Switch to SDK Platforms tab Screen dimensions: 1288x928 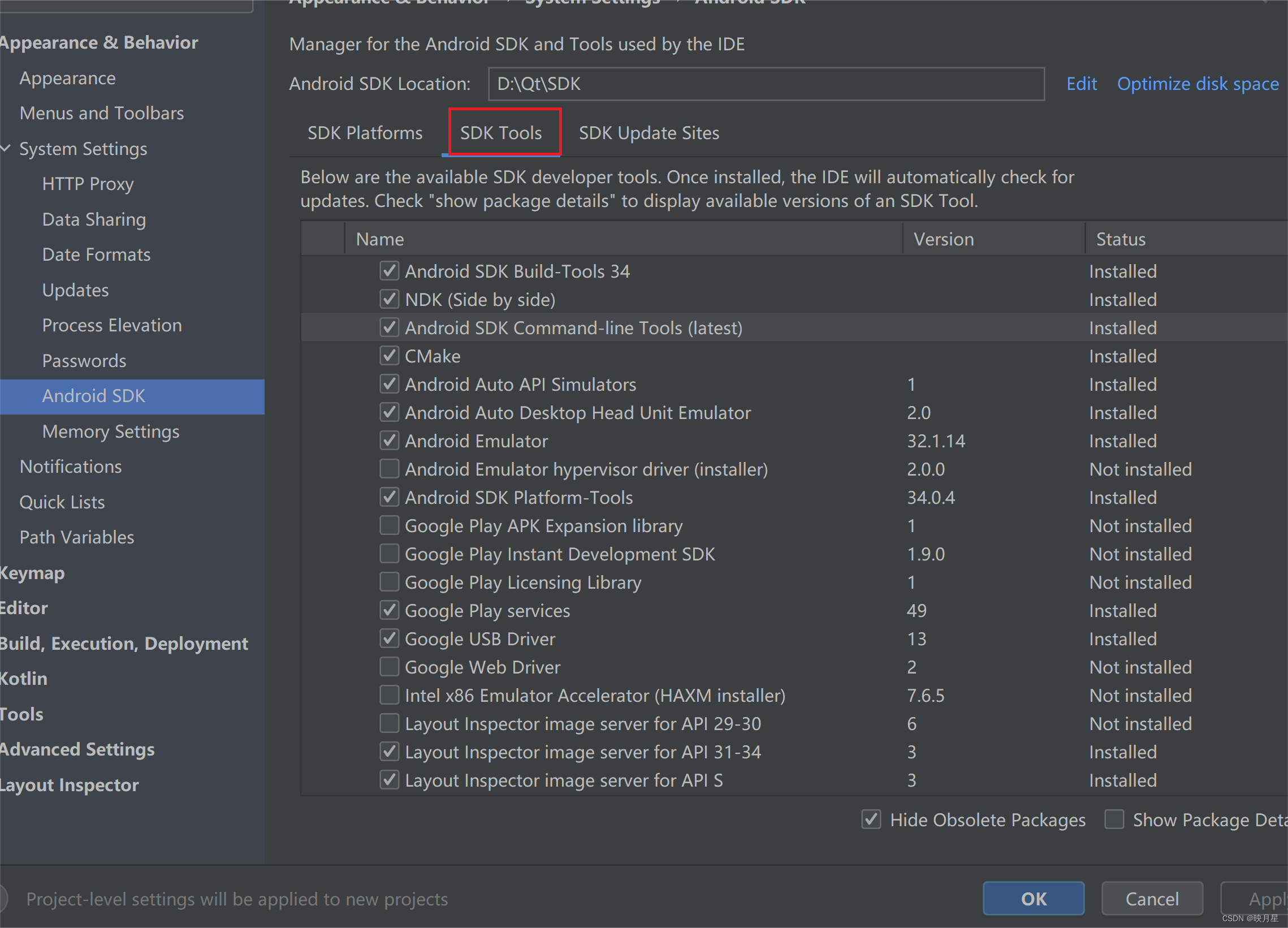365,133
